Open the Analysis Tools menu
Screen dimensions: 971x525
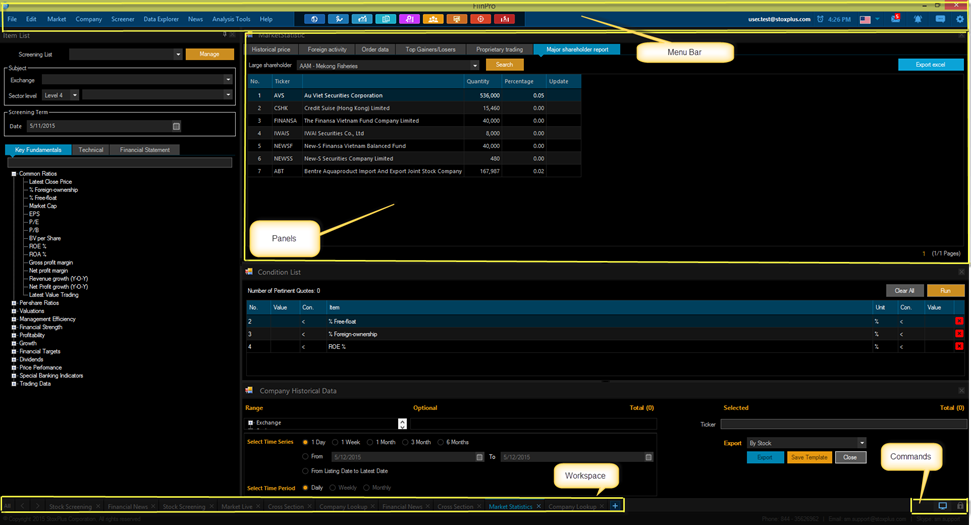click(x=231, y=19)
